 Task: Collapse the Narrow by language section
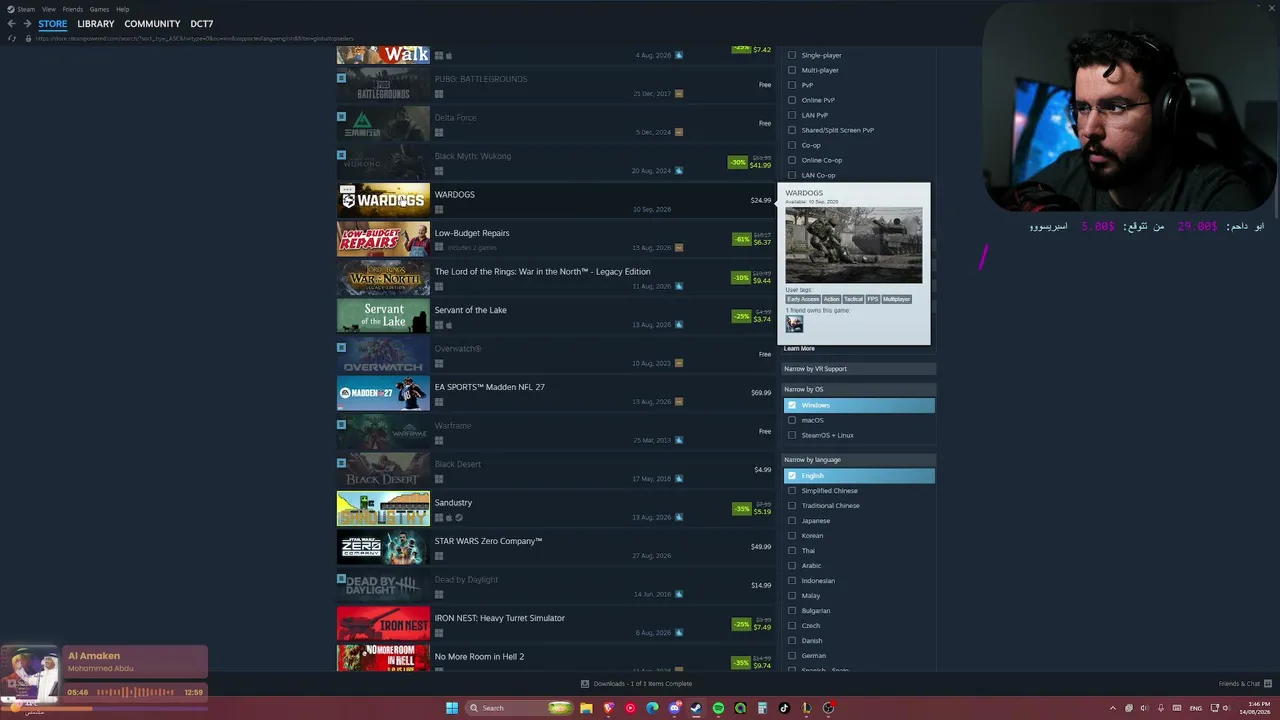pos(858,460)
